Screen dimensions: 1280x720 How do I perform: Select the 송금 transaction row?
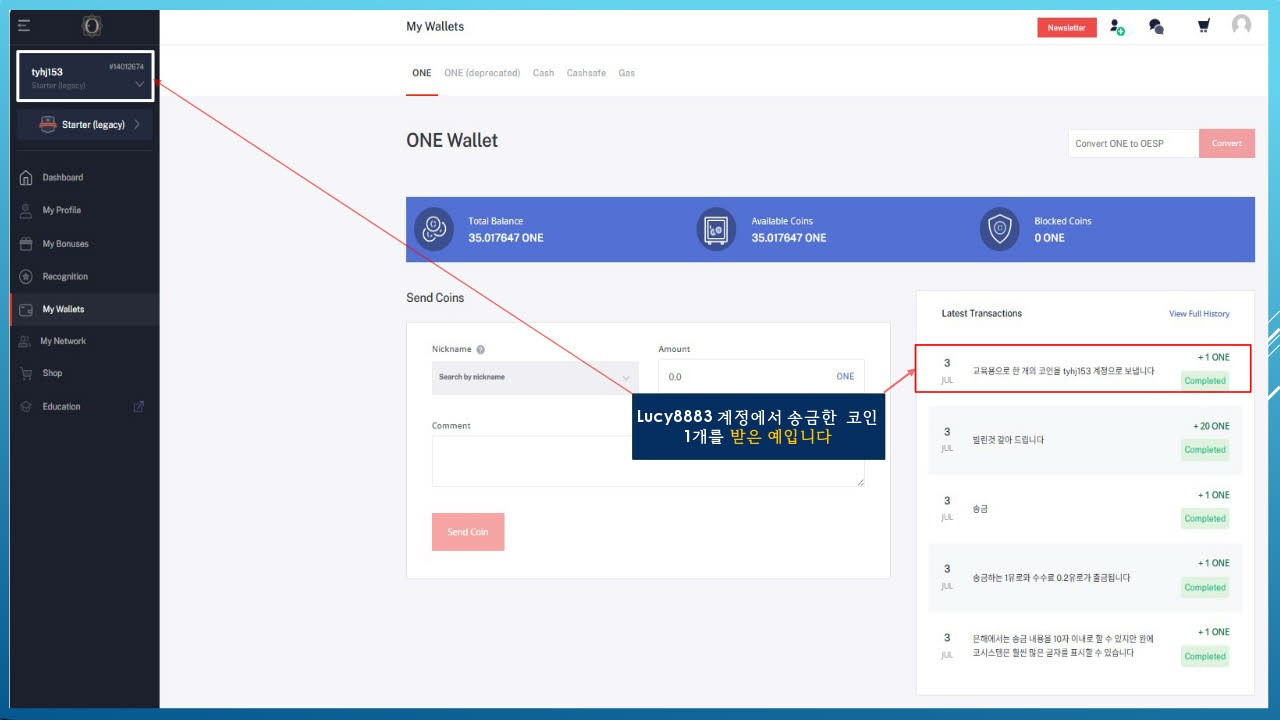click(x=1085, y=508)
